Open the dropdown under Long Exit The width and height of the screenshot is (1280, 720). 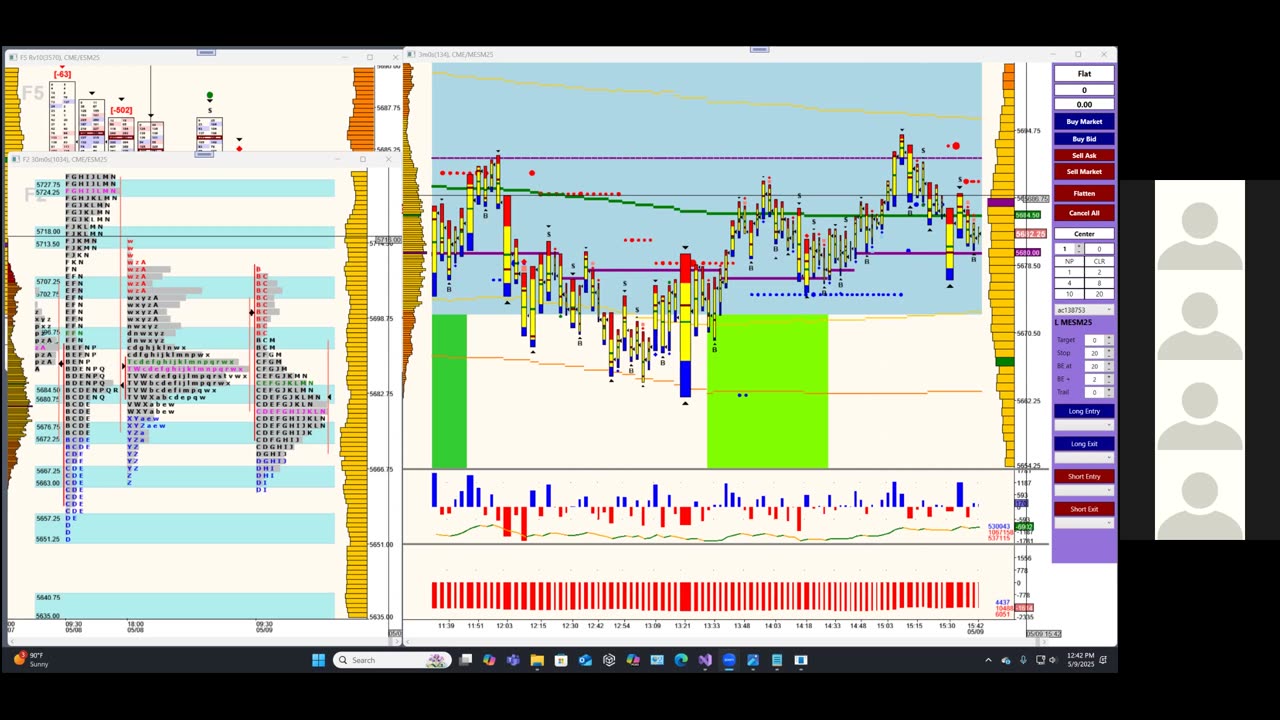pyautogui.click(x=1084, y=458)
